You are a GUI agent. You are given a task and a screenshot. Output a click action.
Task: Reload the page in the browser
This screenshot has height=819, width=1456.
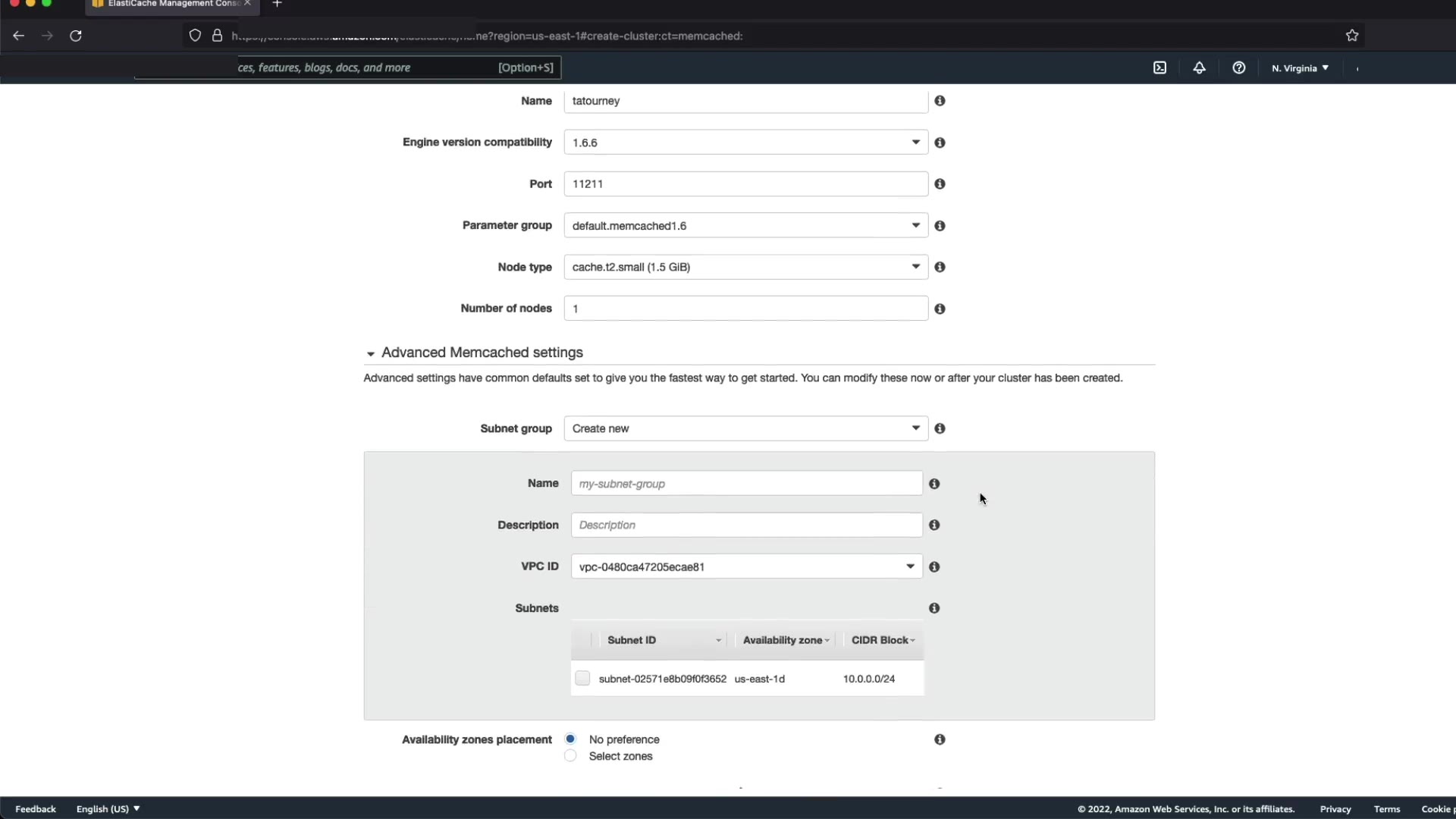76,36
